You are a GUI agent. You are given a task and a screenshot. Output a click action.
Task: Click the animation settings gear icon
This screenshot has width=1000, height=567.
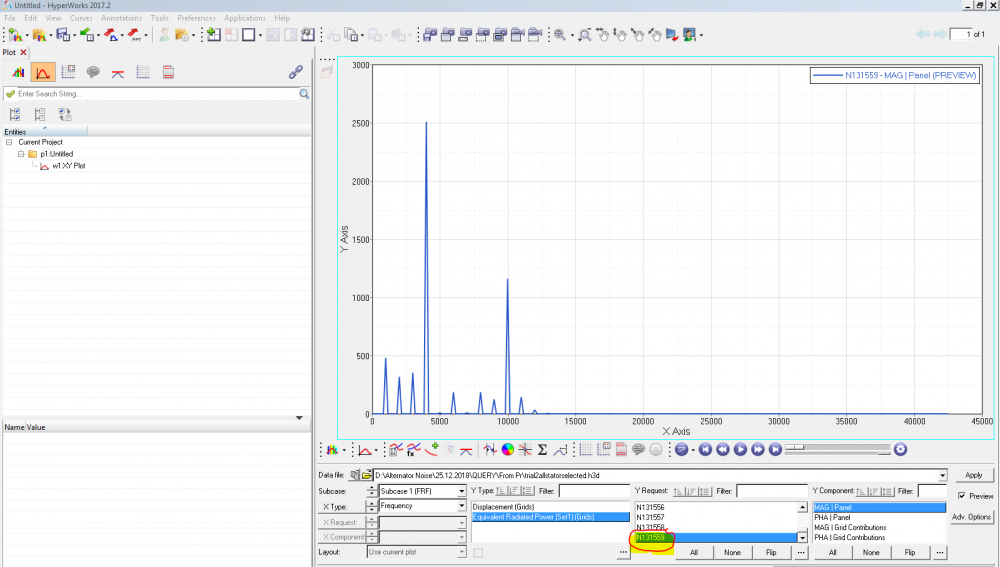pos(900,450)
